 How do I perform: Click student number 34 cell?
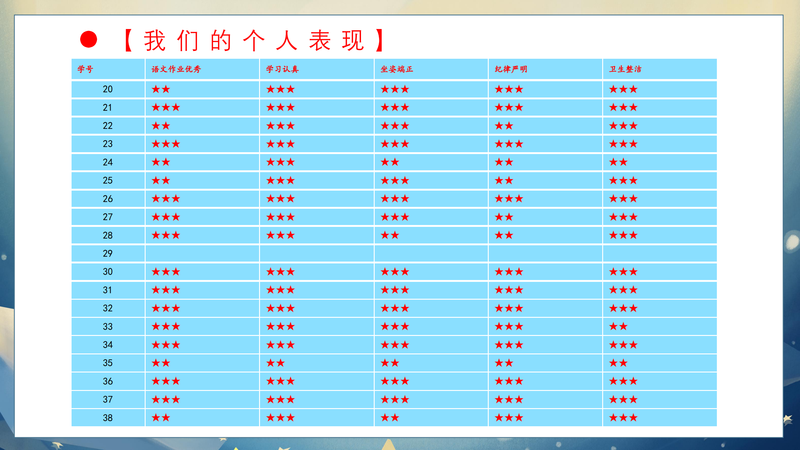coord(108,345)
